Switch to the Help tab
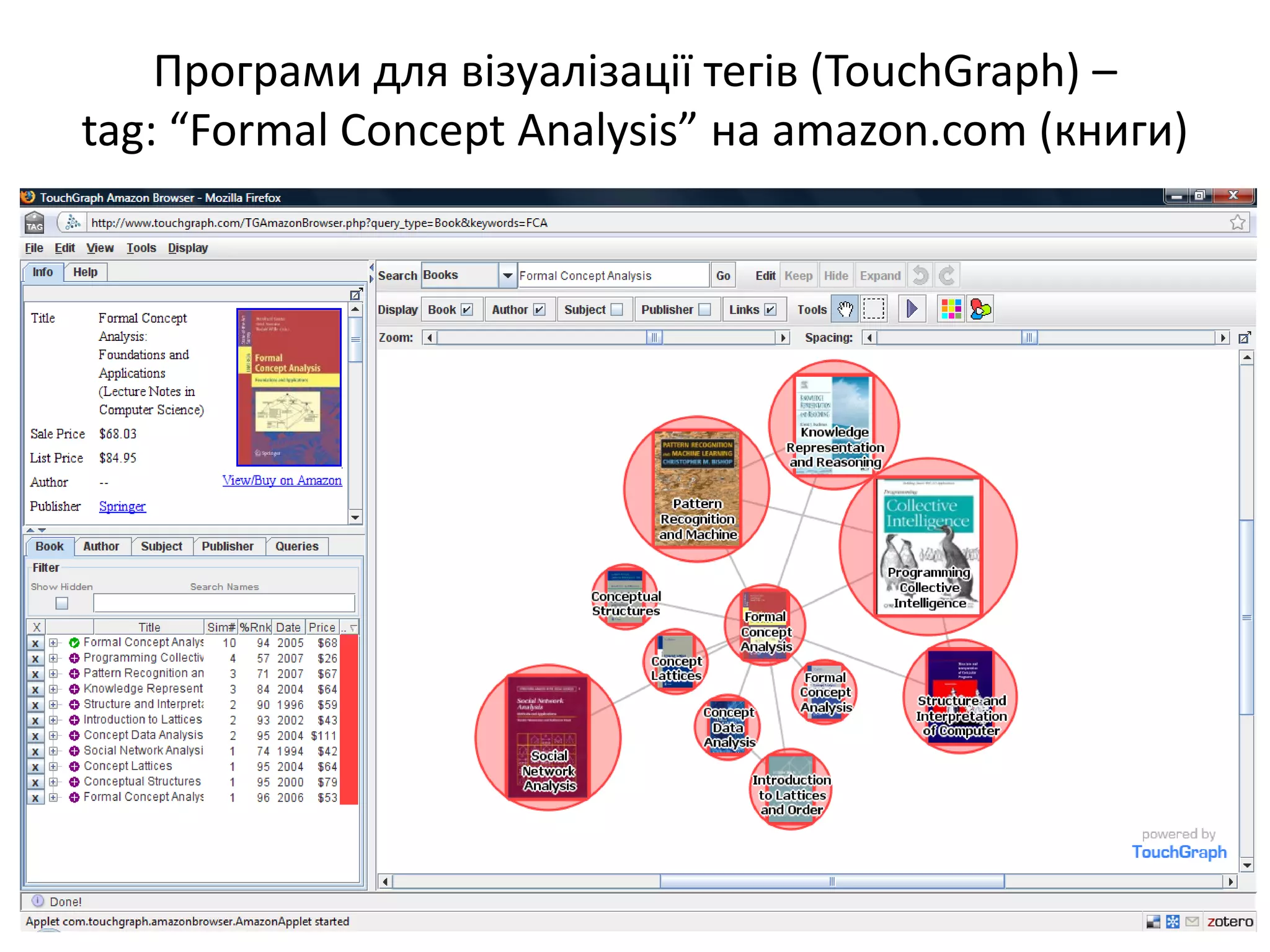 point(85,272)
